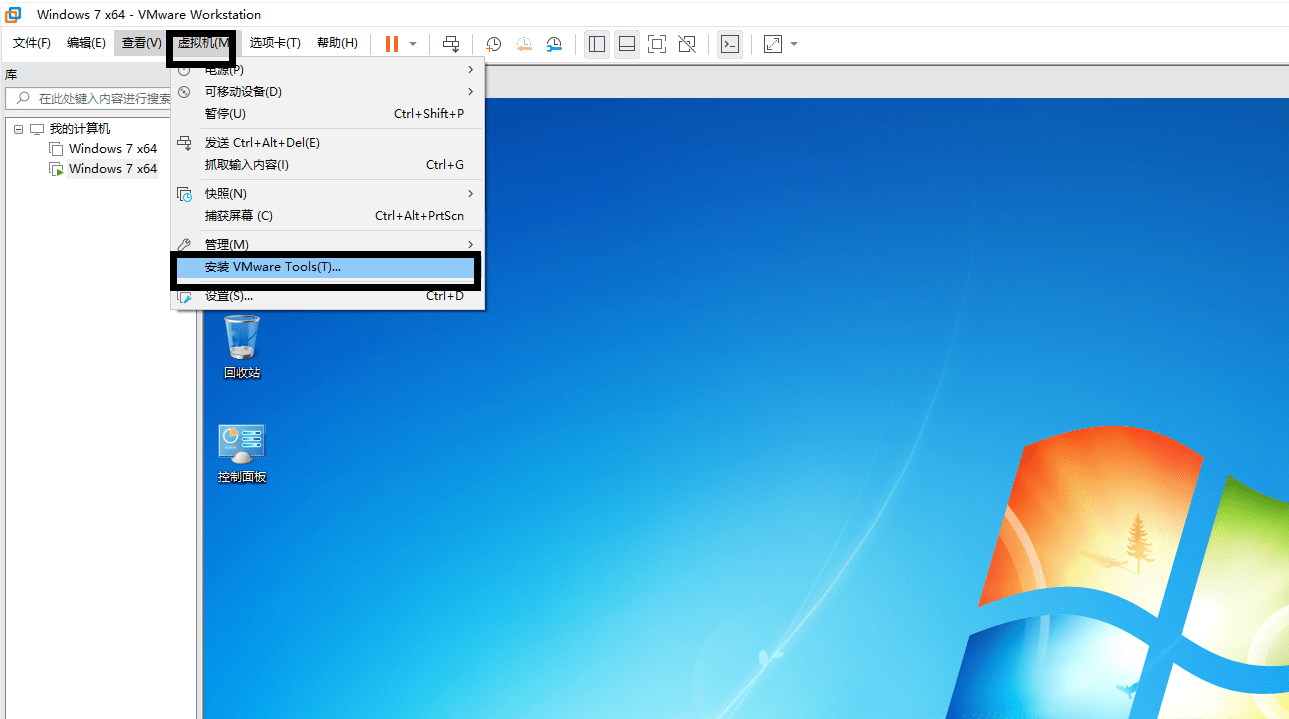This screenshot has height=719, width=1289.
Task: Open the dropdown arrow beside the stretch icon
Action: pos(794,44)
